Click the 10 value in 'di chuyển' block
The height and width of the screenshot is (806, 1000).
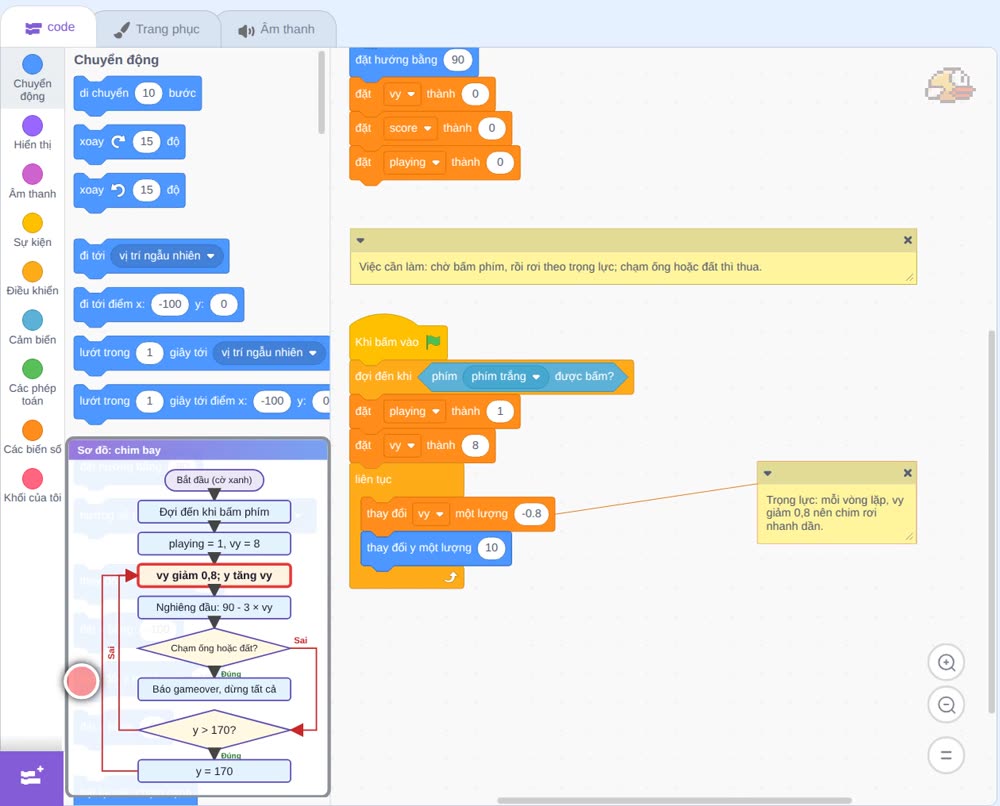click(x=149, y=93)
